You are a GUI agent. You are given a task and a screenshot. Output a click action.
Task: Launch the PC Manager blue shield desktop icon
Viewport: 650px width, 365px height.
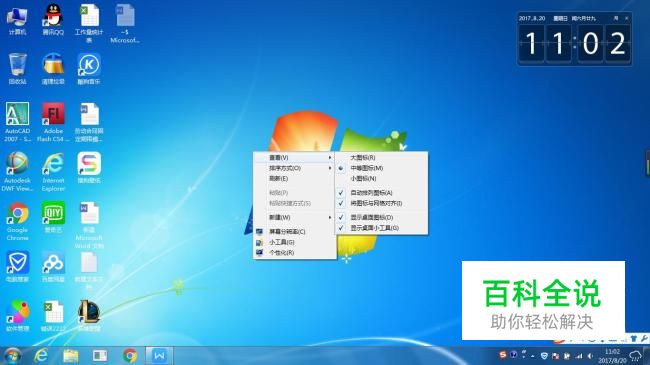coord(17,267)
